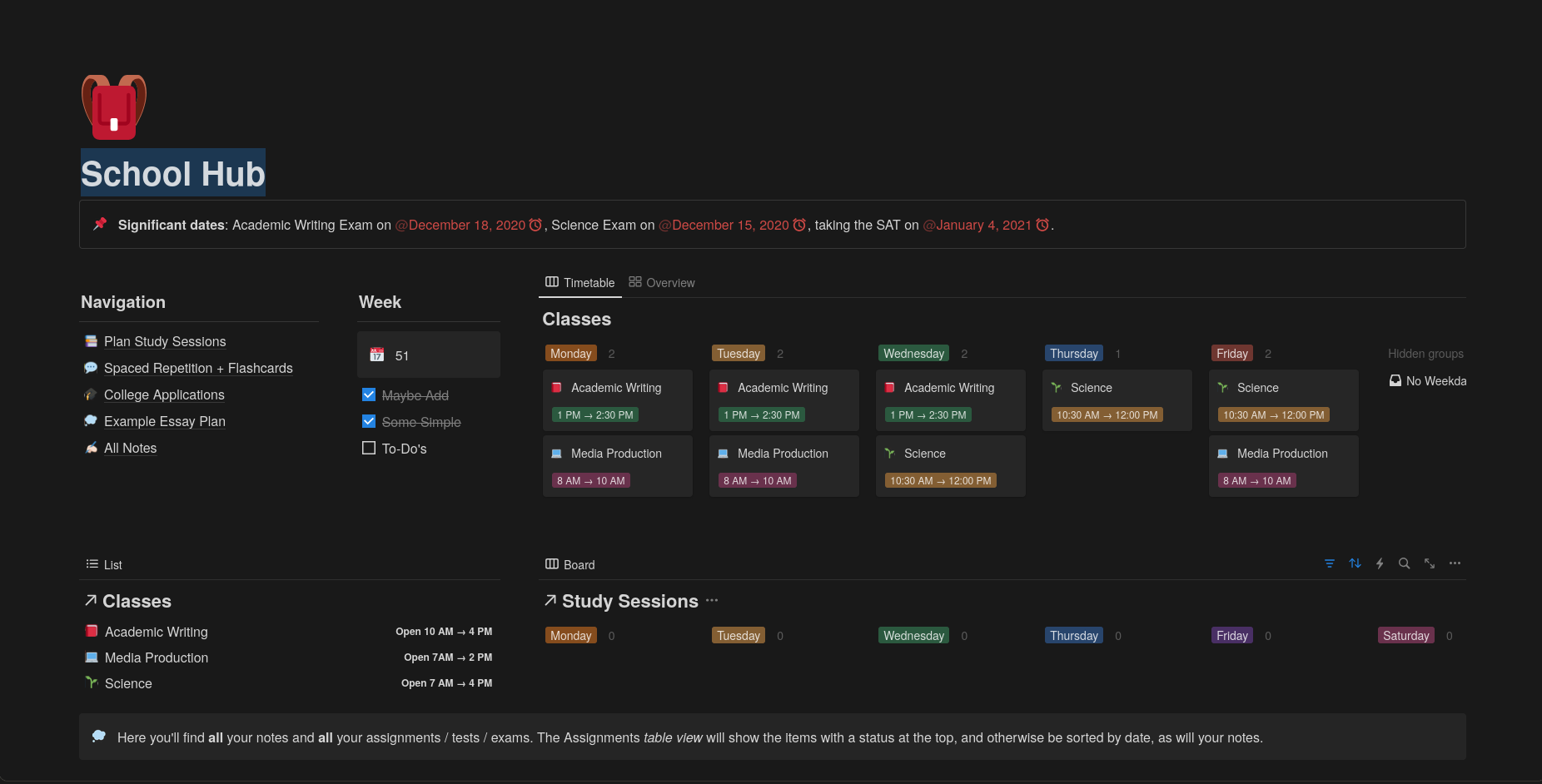Open the Plan Study Sessions page
1542x784 pixels.
pyautogui.click(x=165, y=341)
